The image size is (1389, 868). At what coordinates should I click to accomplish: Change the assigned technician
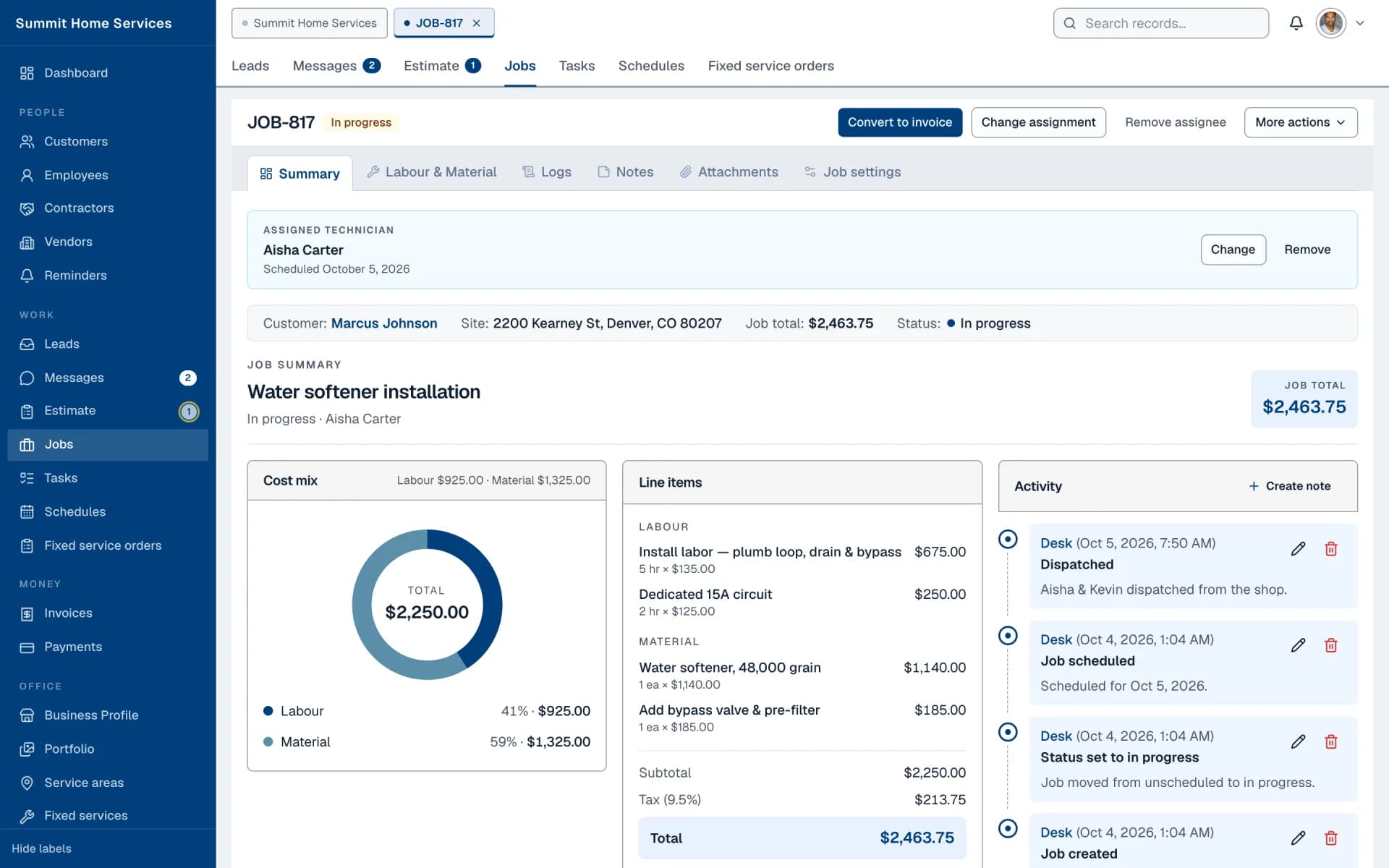click(1233, 250)
